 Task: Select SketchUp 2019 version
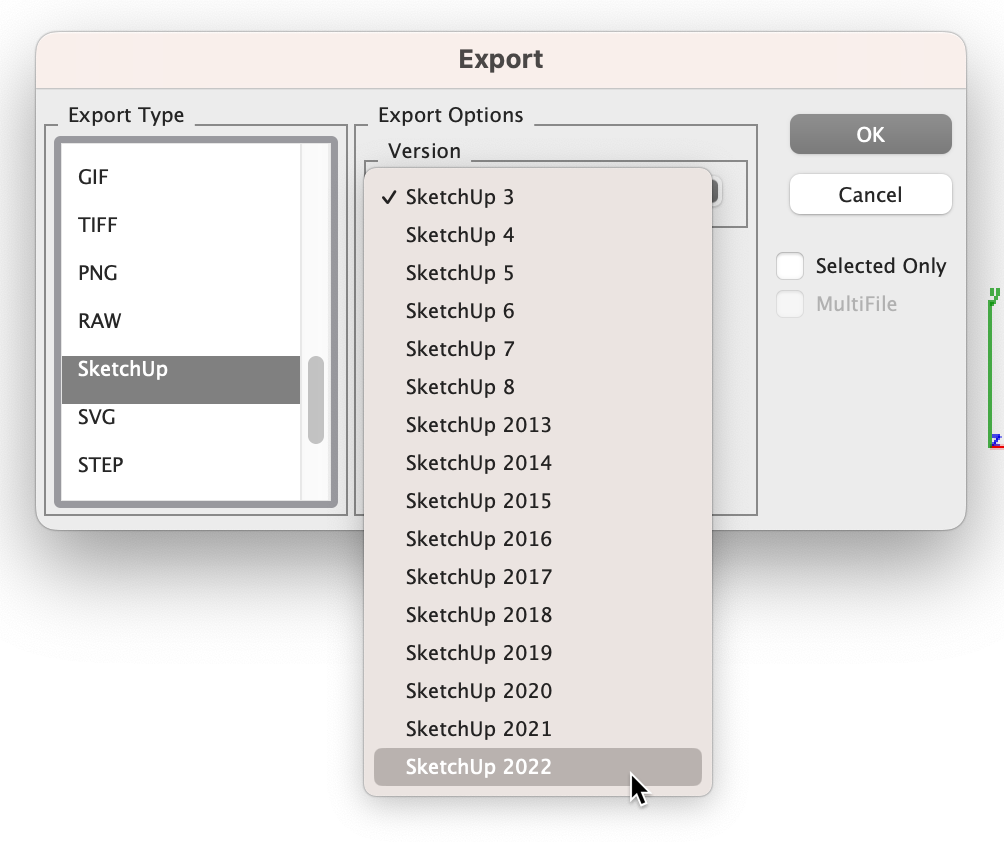pos(538,653)
